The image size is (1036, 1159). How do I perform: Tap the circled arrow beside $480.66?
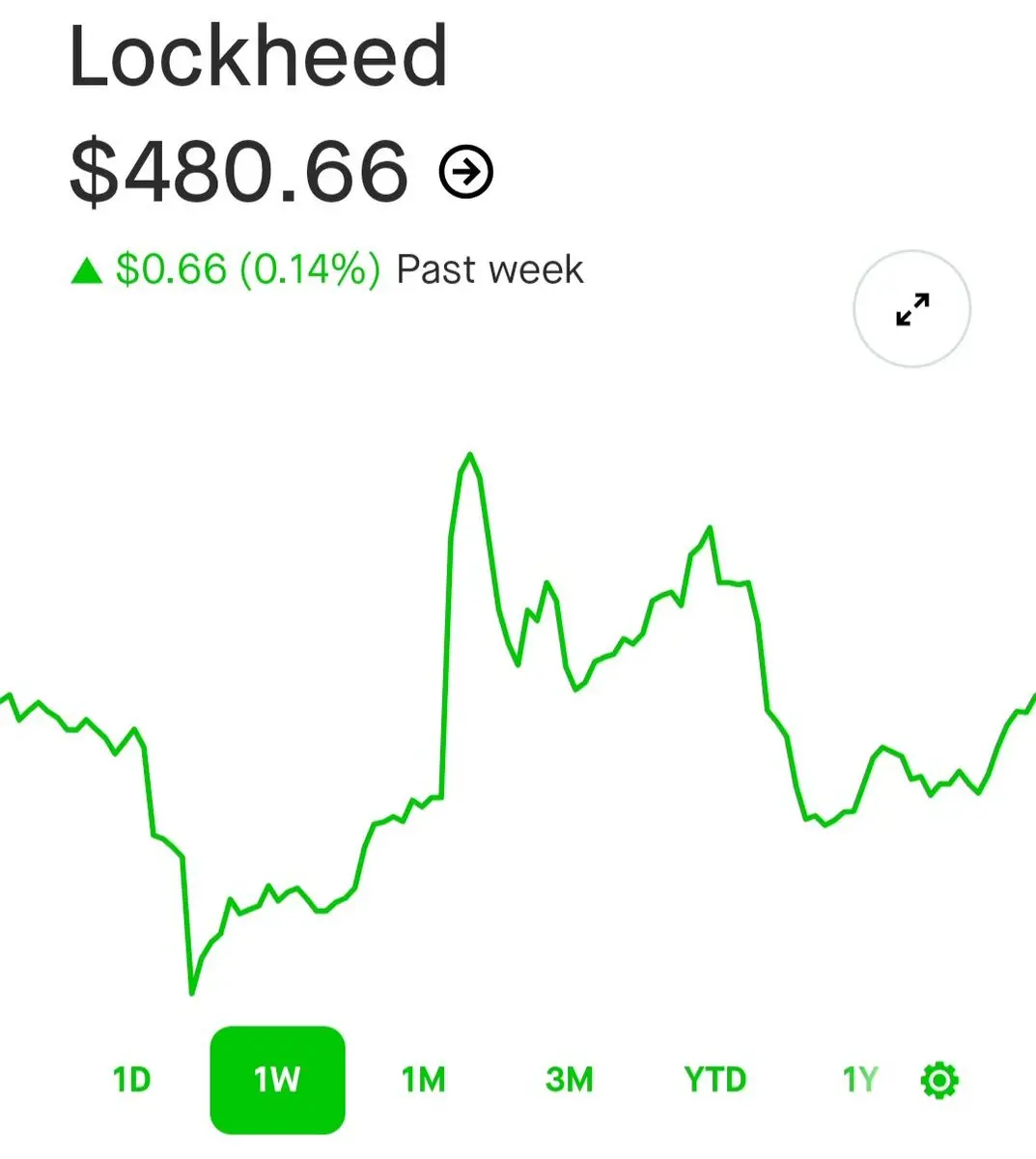(x=466, y=173)
